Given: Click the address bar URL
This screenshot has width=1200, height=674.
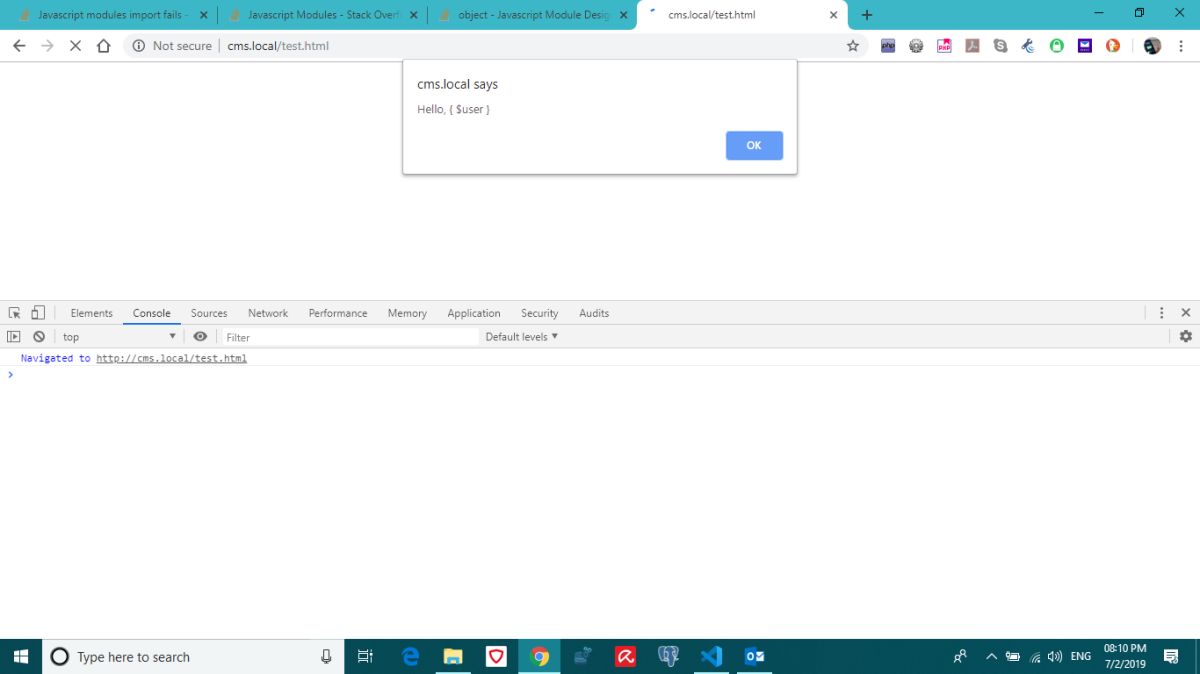Looking at the screenshot, I should [x=278, y=46].
